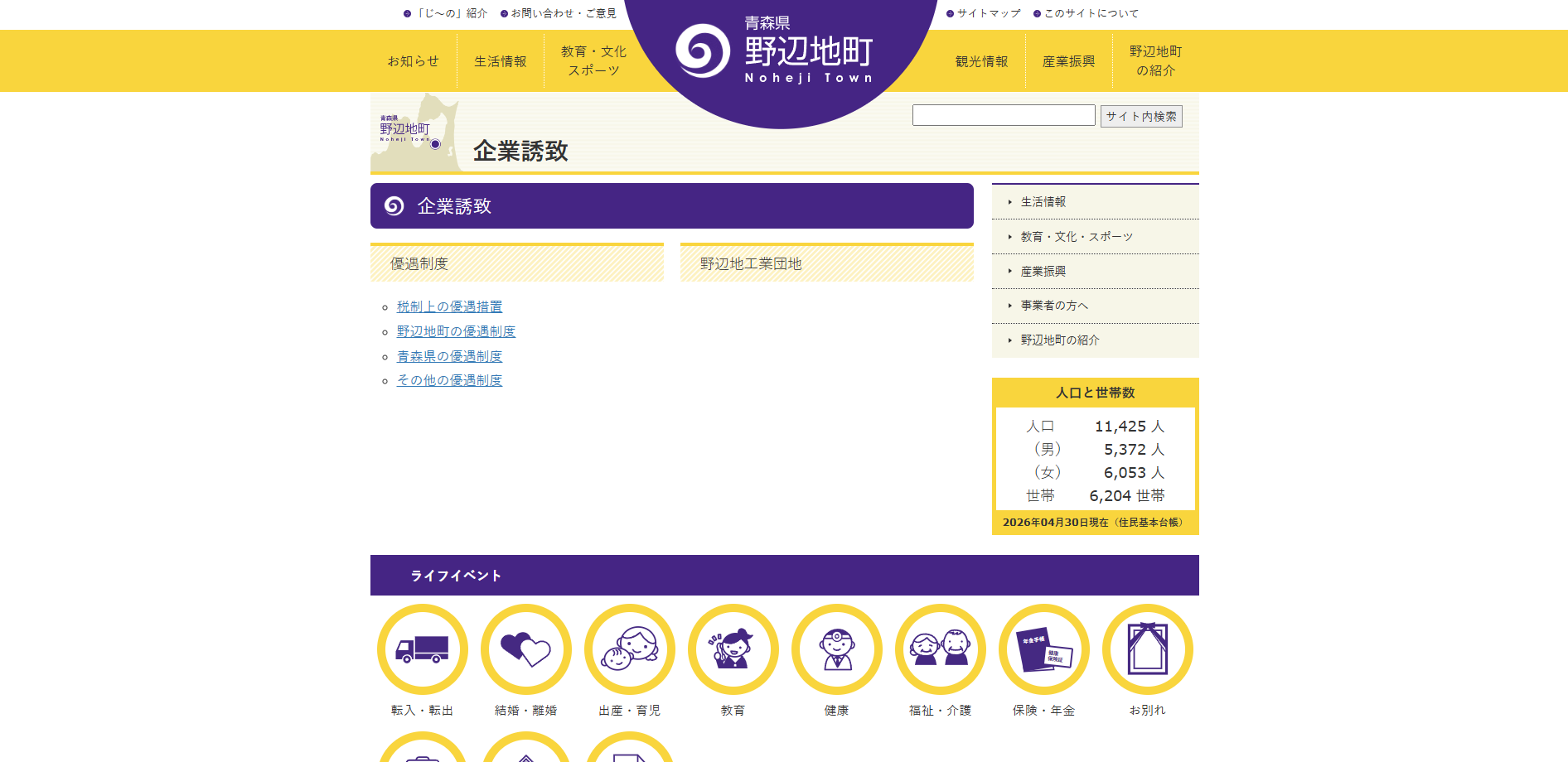The height and width of the screenshot is (762, 1568).
Task: Click the 「じ～の」紹介 link
Action: (x=446, y=13)
